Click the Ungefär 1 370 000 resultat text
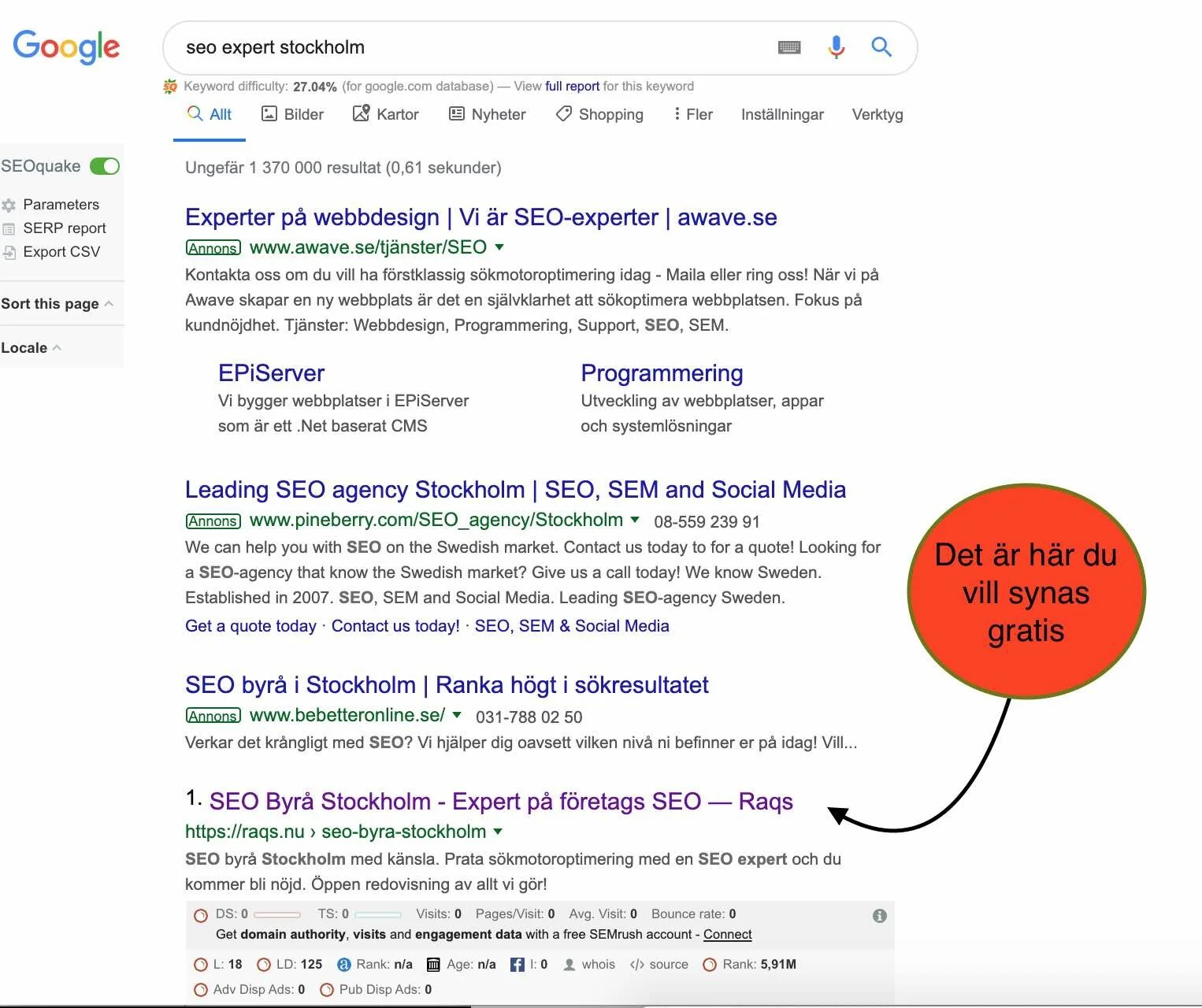 point(343,168)
